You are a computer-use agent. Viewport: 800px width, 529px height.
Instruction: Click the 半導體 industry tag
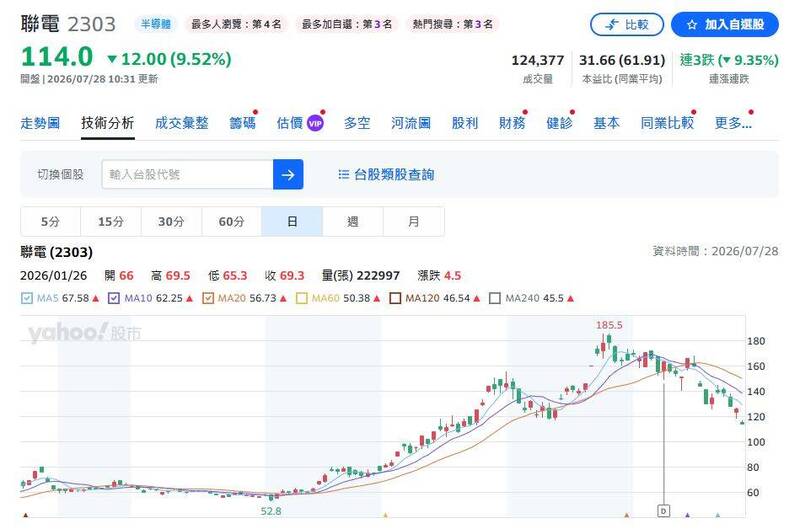tap(156, 24)
